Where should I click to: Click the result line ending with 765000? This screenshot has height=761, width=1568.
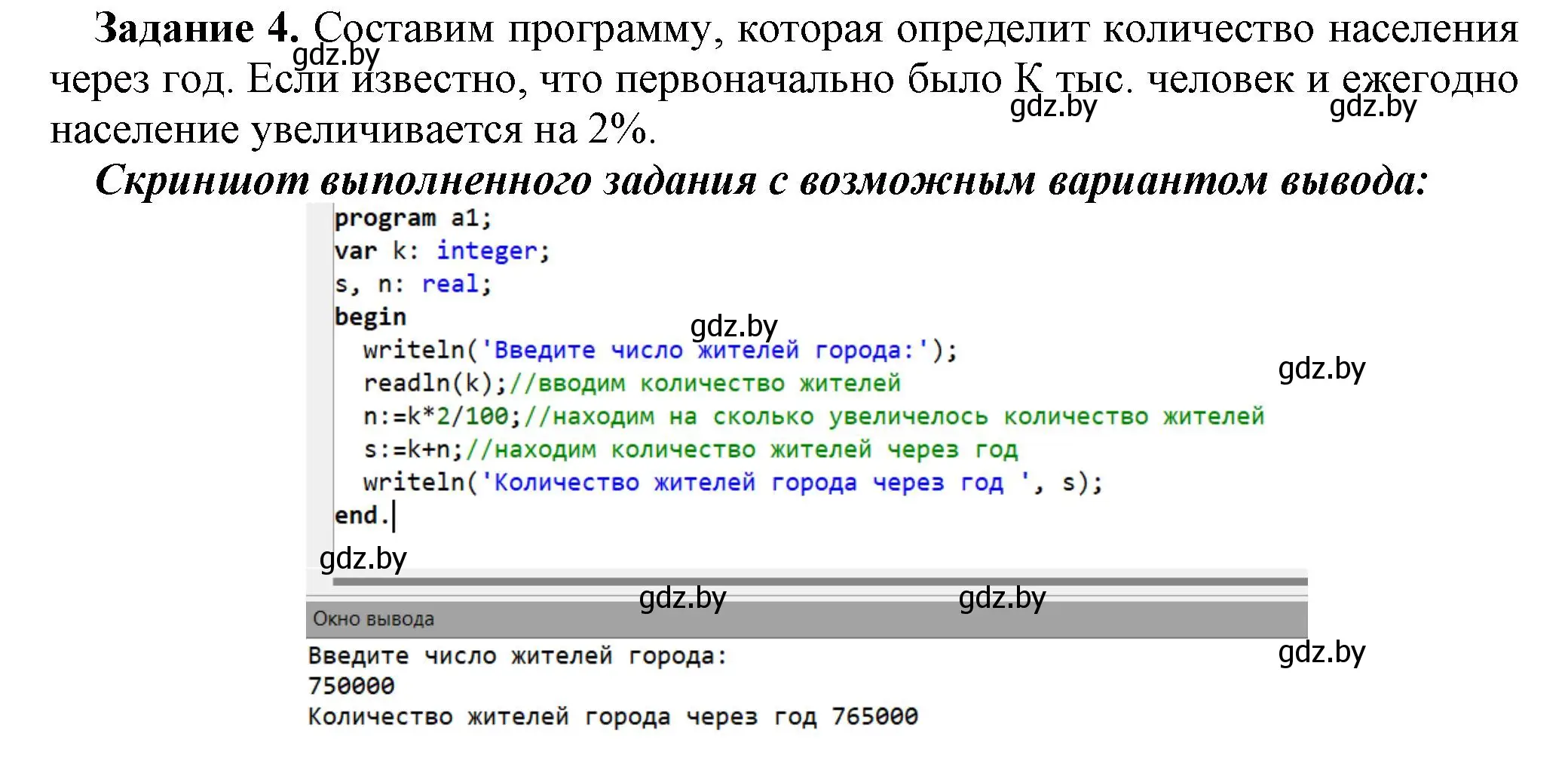point(613,717)
